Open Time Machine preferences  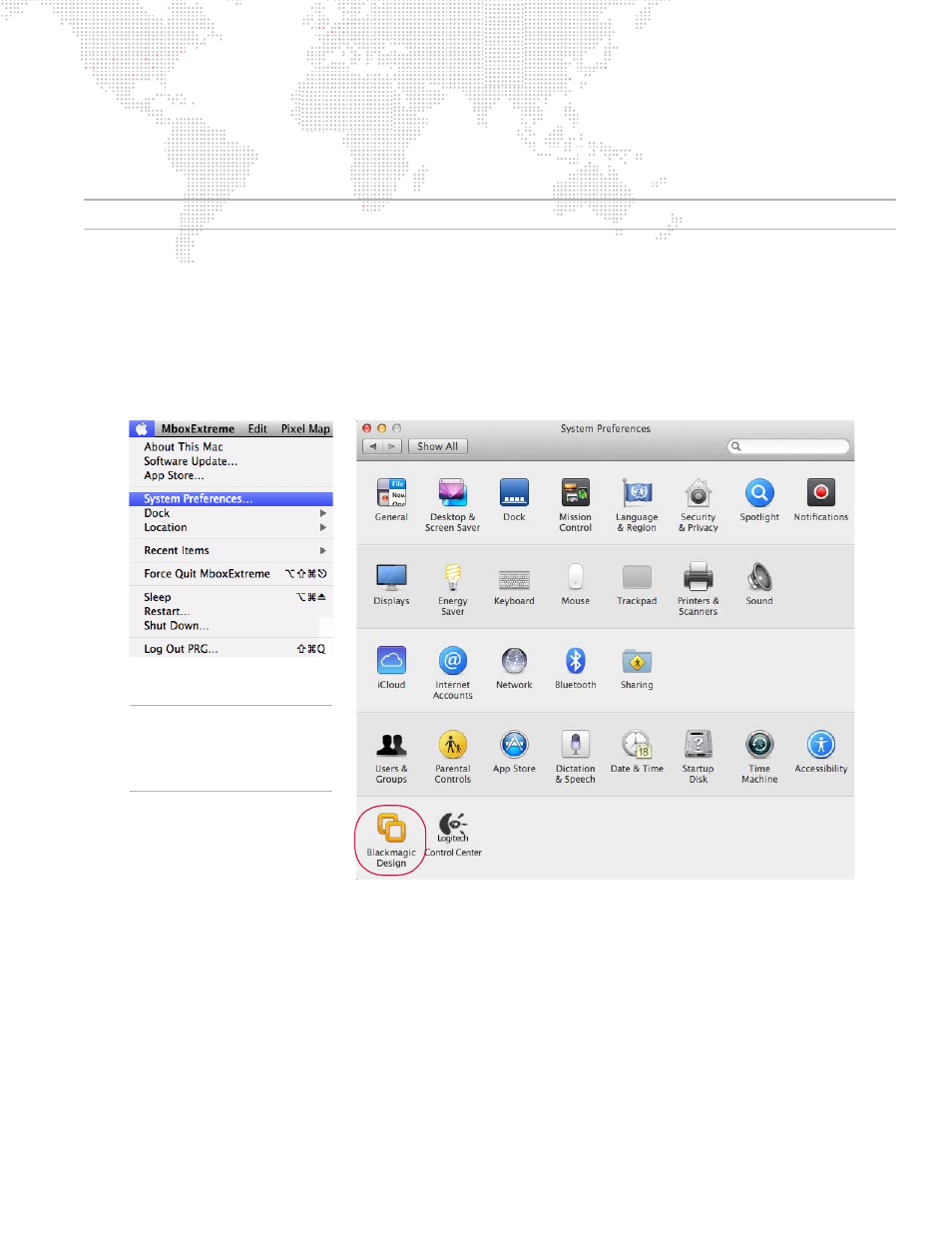coord(759,757)
